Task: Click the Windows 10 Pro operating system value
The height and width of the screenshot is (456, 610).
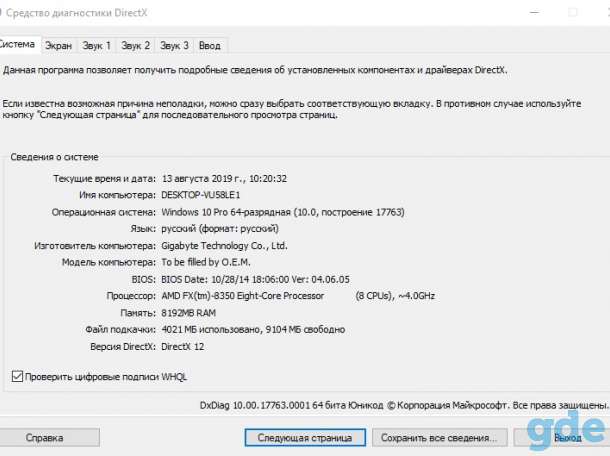Action: click(x=283, y=212)
